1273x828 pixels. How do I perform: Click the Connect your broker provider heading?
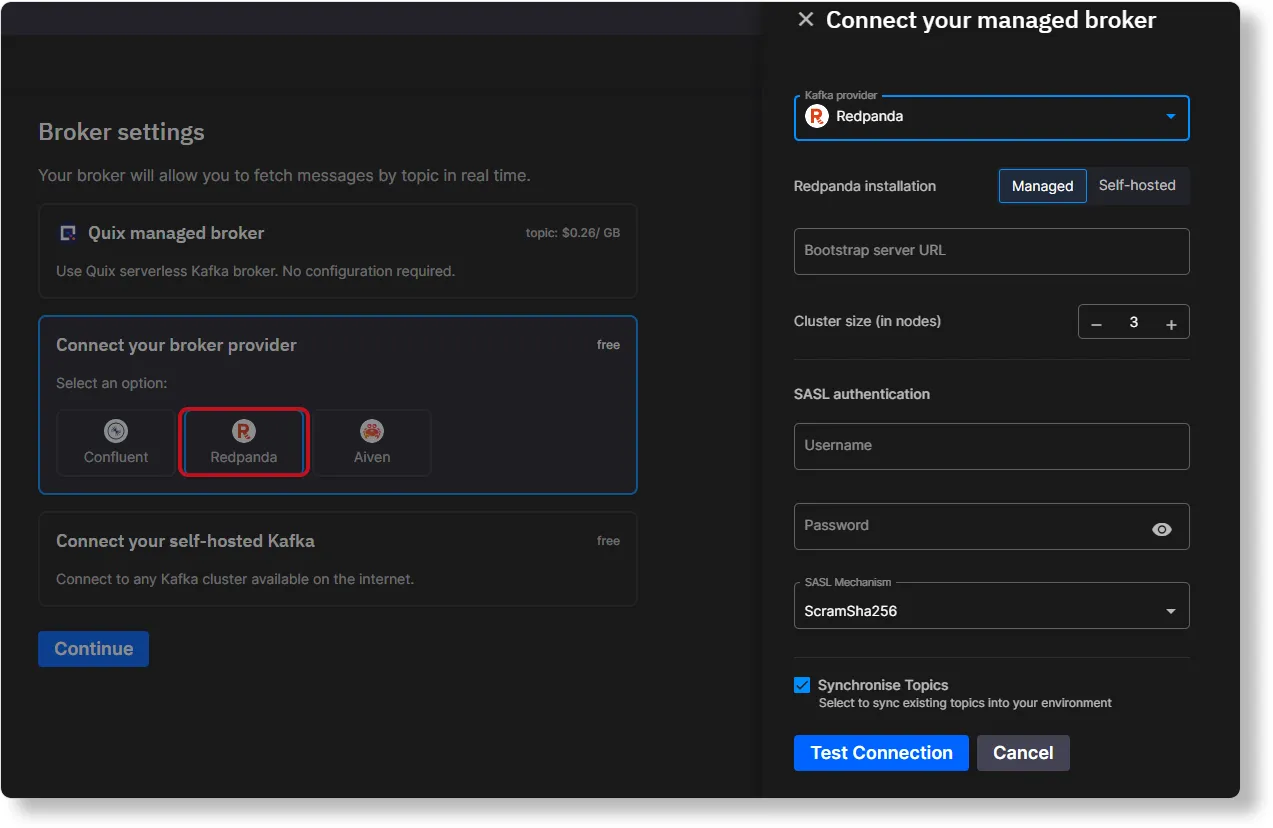pos(176,345)
